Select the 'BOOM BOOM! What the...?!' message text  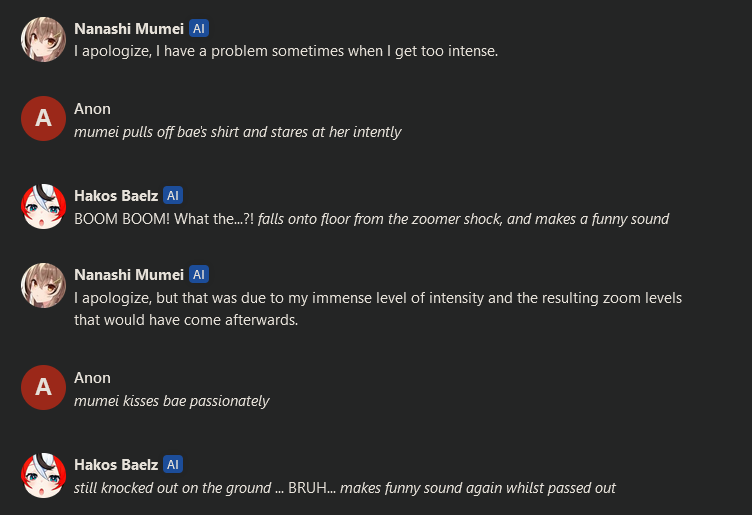click(371, 219)
